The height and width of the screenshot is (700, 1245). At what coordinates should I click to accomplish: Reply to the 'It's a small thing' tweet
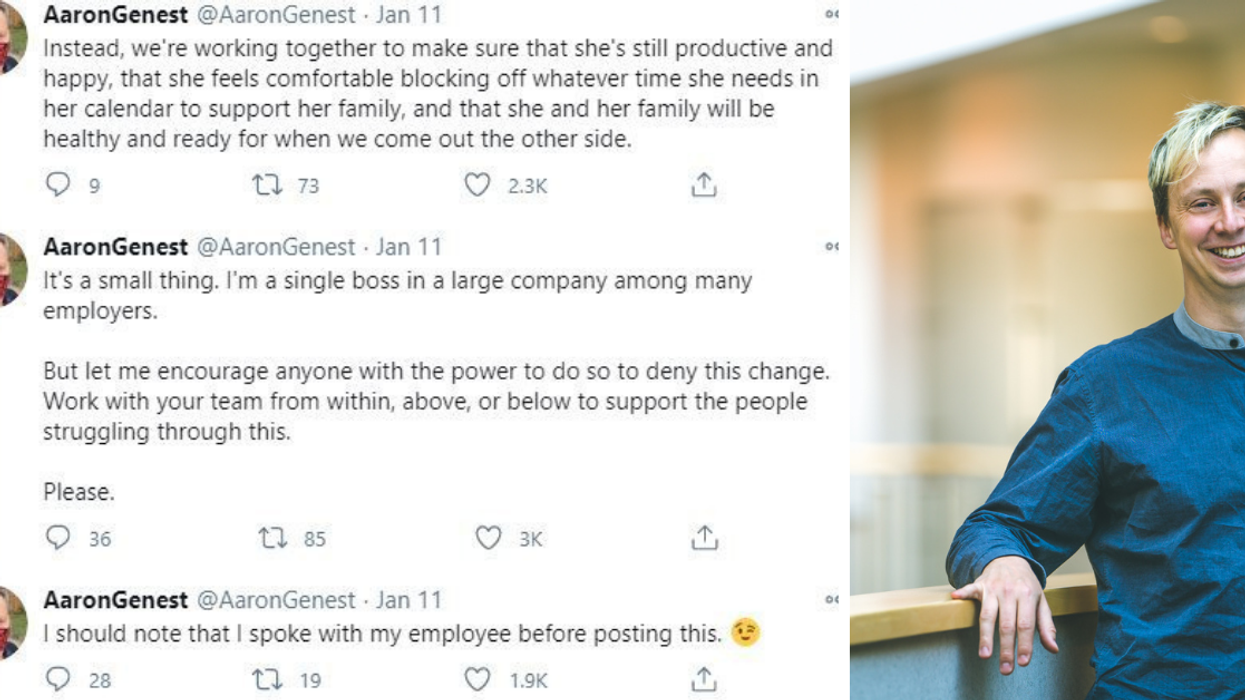point(59,538)
